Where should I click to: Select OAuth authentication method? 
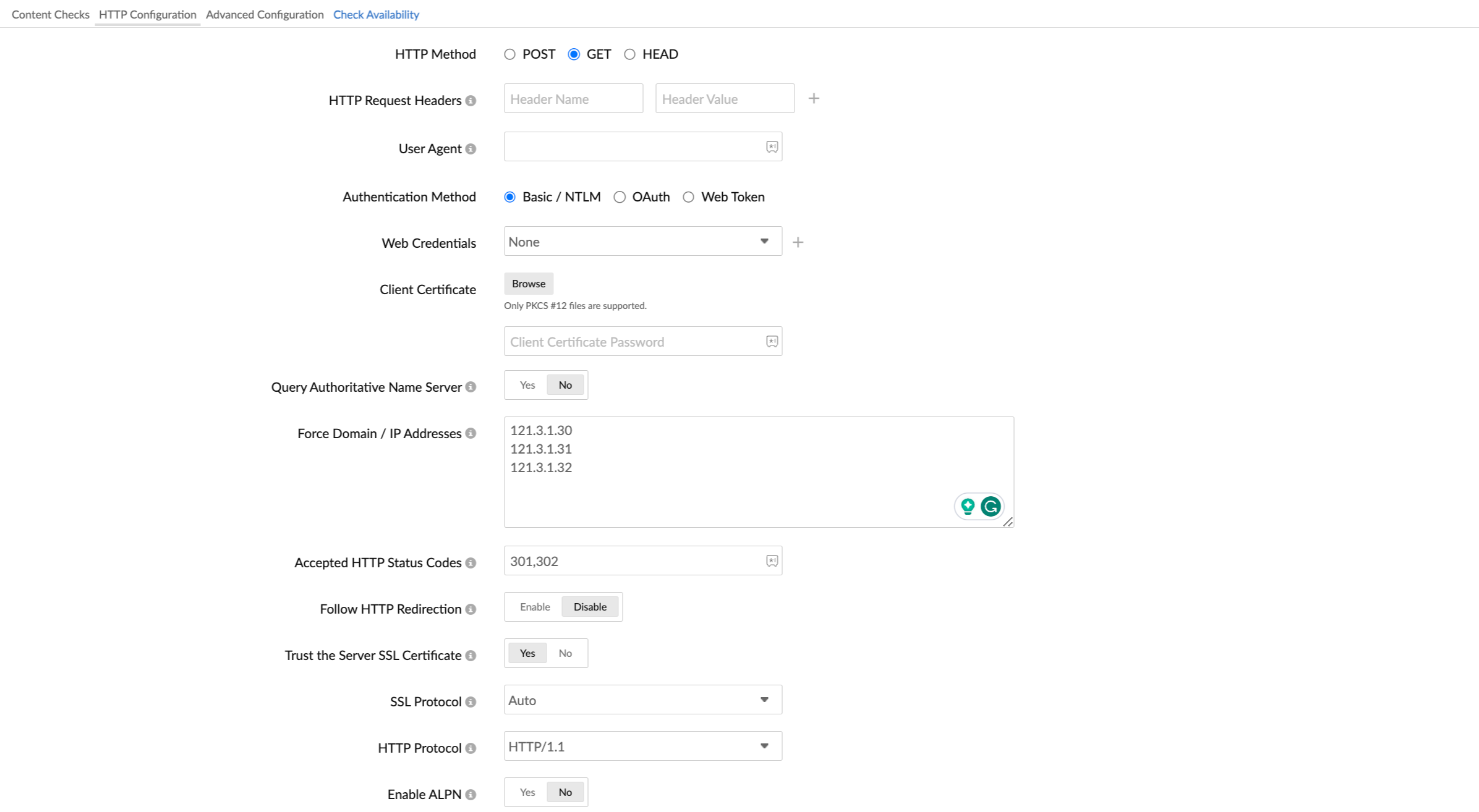619,196
